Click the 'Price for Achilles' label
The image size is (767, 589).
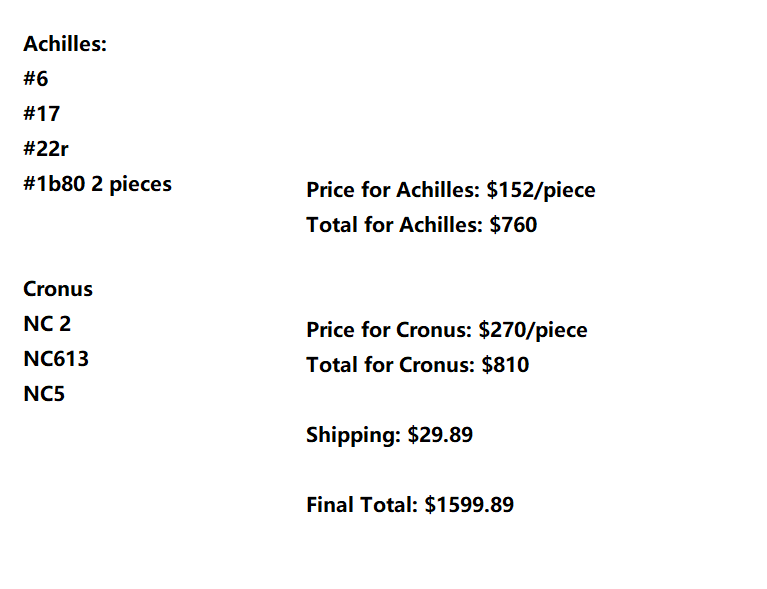(x=394, y=190)
